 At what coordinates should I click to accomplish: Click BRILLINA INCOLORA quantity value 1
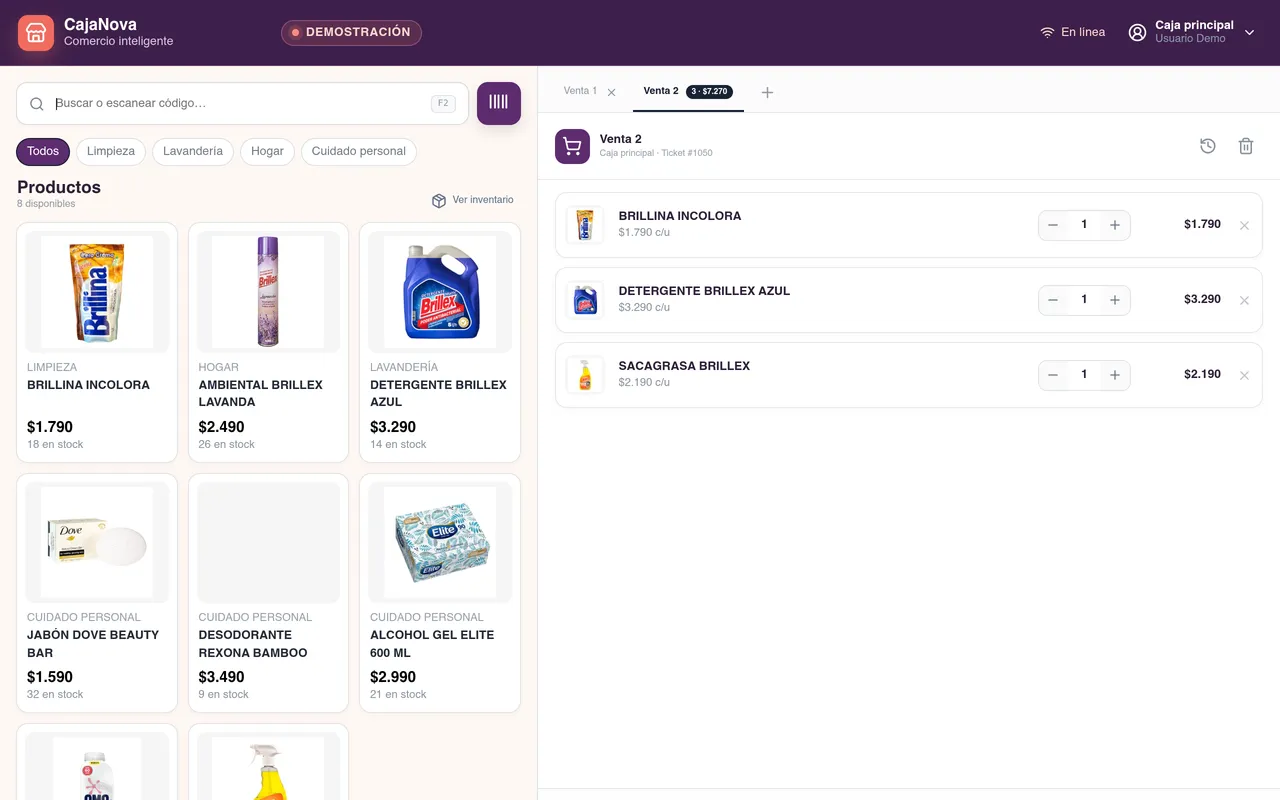[1084, 225]
